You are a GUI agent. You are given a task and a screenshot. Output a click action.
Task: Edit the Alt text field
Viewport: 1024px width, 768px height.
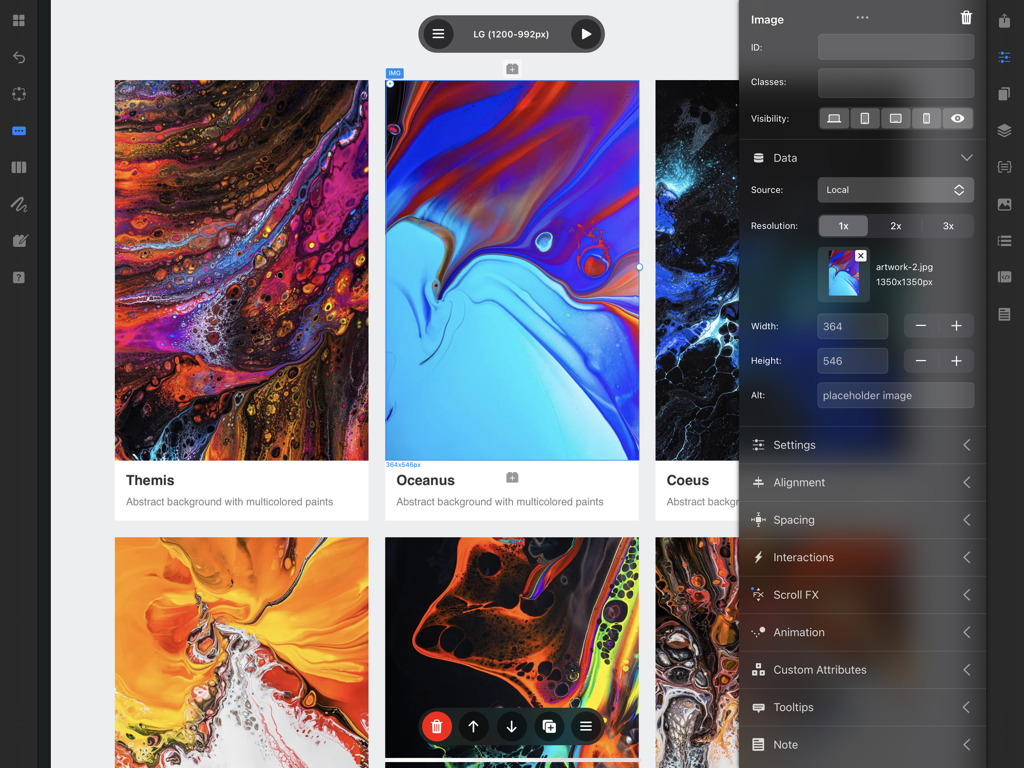click(x=895, y=395)
